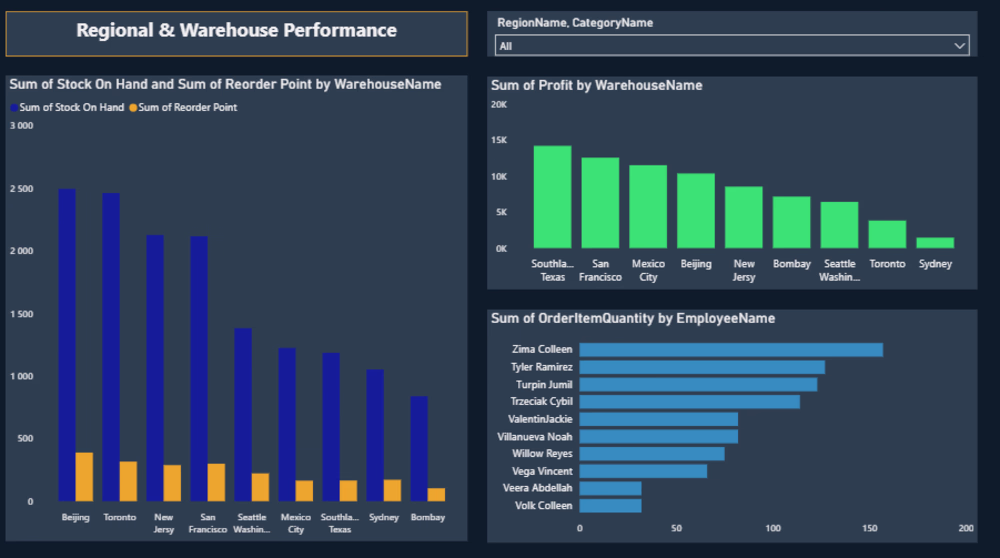Viewport: 1000px width, 558px height.
Task: Click San Francisco green profit bar
Action: 600,203
